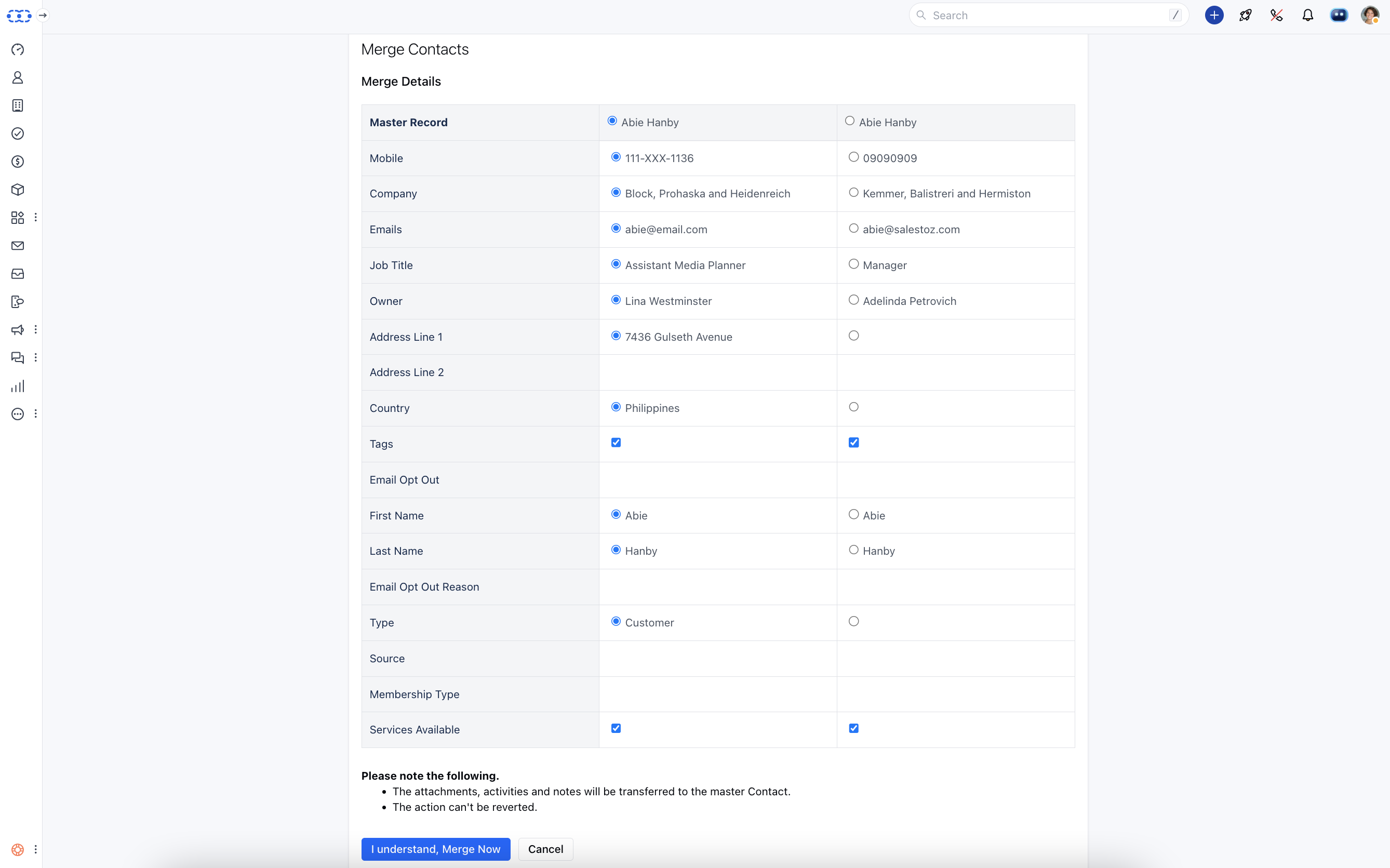Expand the sidebar with arrow toggle
This screenshot has height=868, width=1390.
pyautogui.click(x=43, y=16)
